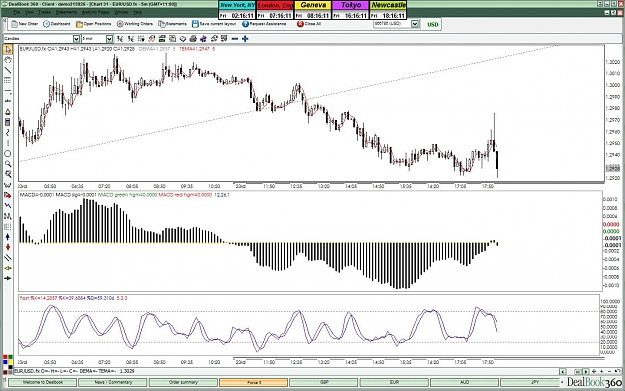Image resolution: width=625 pixels, height=391 pixels.
Task: Select the trend line drawing tool
Action: tap(8, 70)
